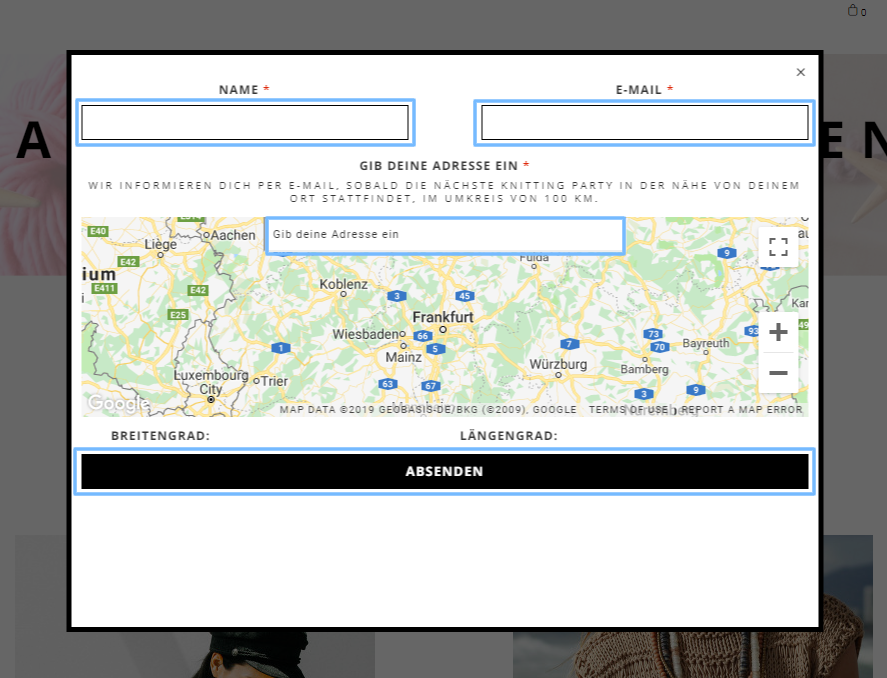Click Wiesbaden on the map
887x678 pixels.
tap(367, 334)
